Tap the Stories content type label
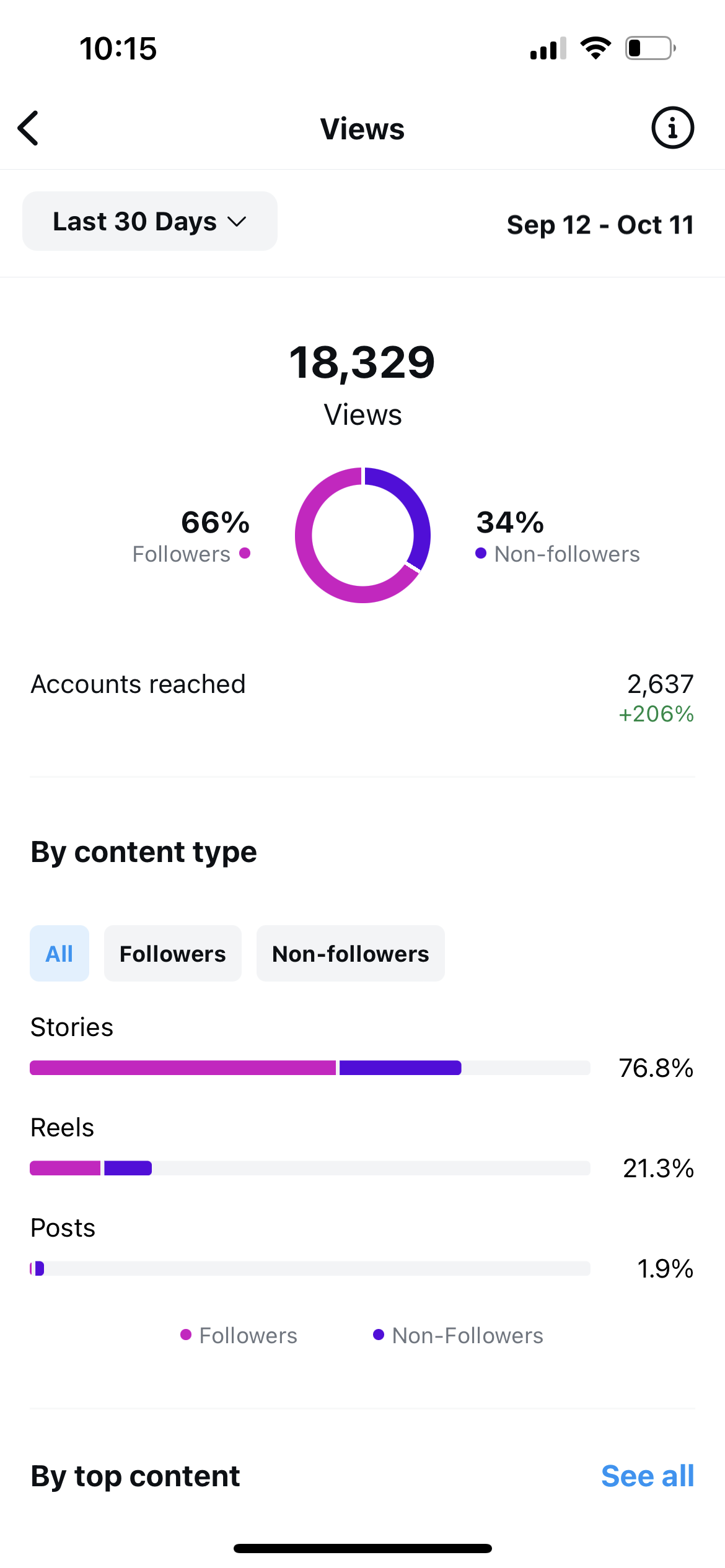 tap(72, 1027)
